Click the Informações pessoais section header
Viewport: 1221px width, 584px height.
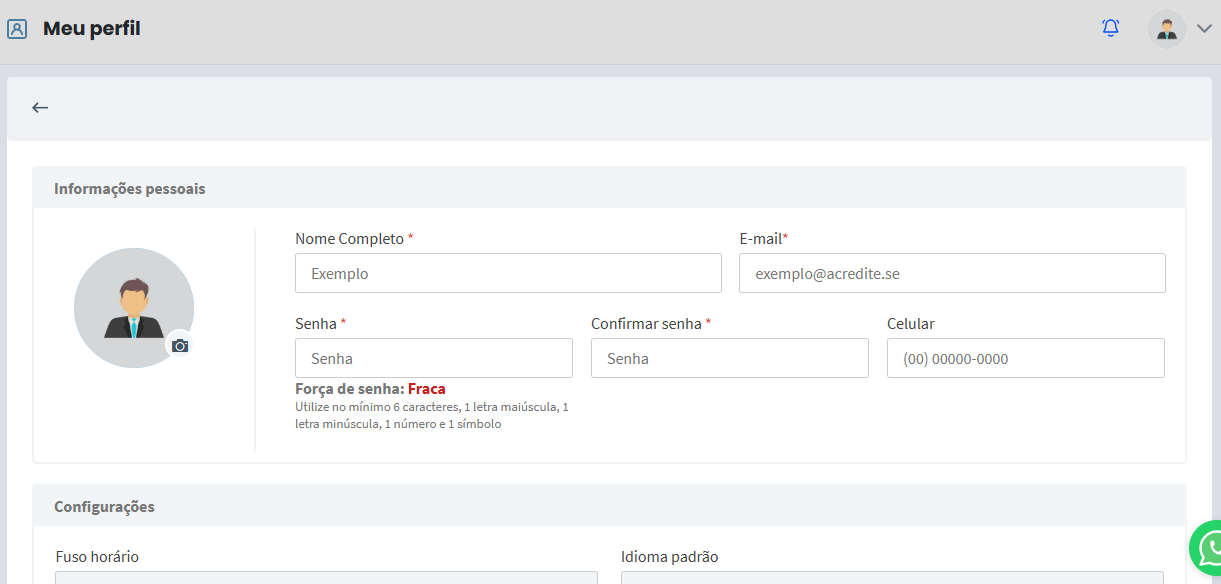click(130, 188)
